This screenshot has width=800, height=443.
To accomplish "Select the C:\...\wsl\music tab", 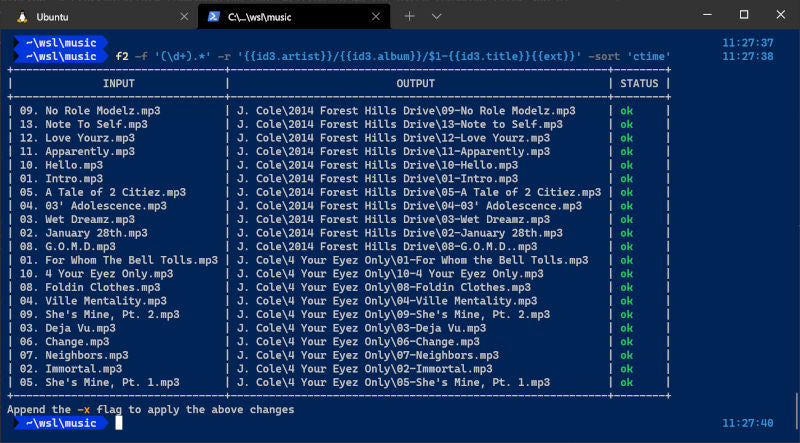I will click(x=290, y=17).
